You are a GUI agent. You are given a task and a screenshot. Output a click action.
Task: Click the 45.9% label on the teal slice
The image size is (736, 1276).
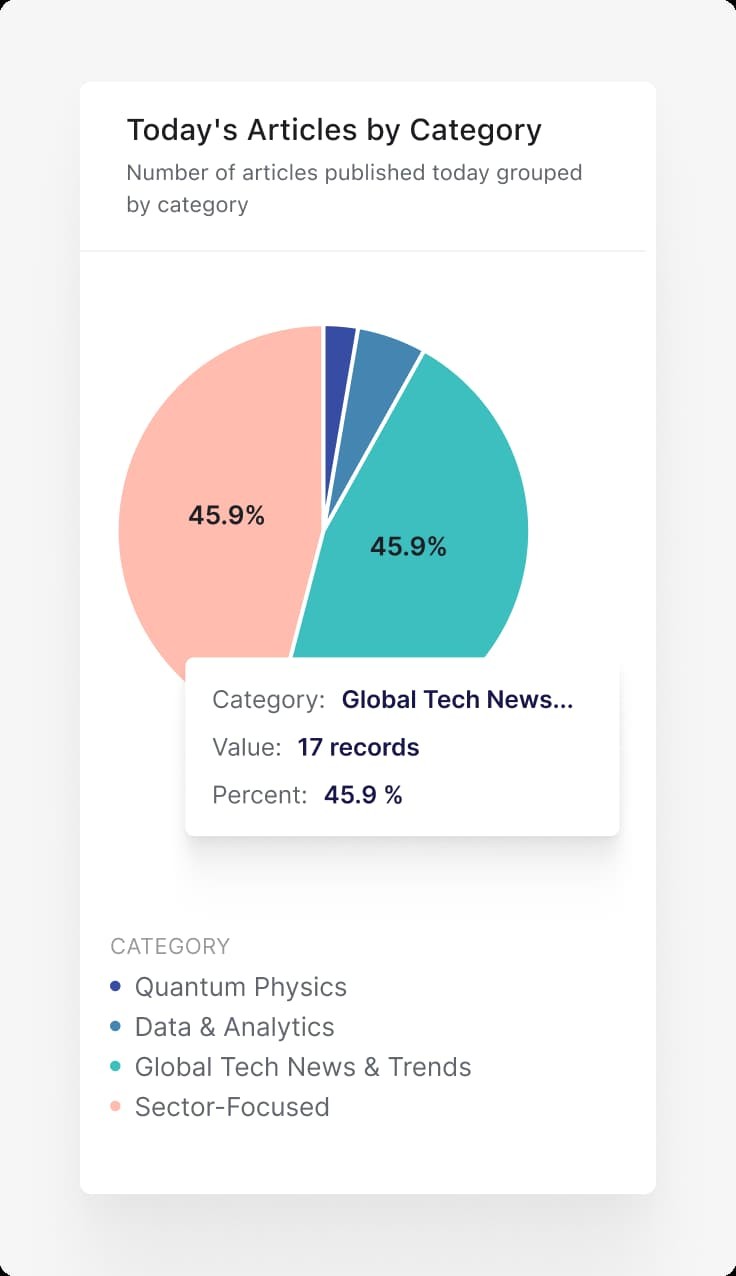408,547
